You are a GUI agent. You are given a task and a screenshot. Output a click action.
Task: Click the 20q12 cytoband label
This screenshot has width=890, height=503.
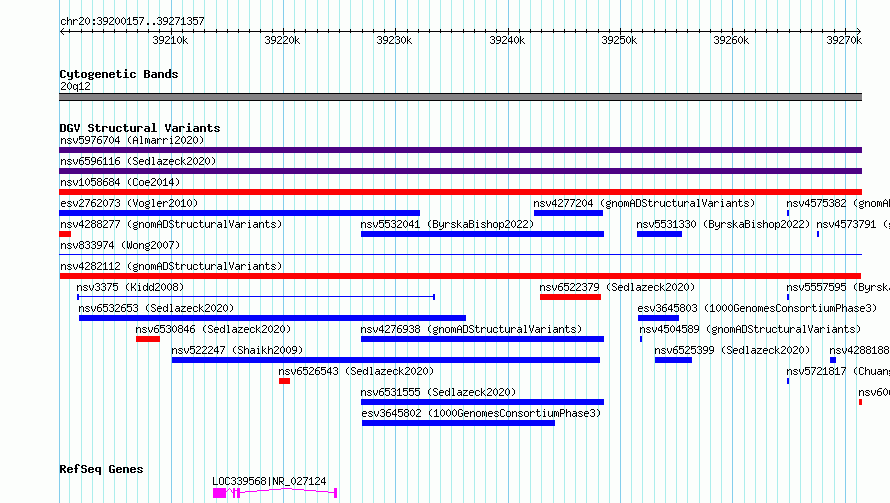click(x=75, y=86)
